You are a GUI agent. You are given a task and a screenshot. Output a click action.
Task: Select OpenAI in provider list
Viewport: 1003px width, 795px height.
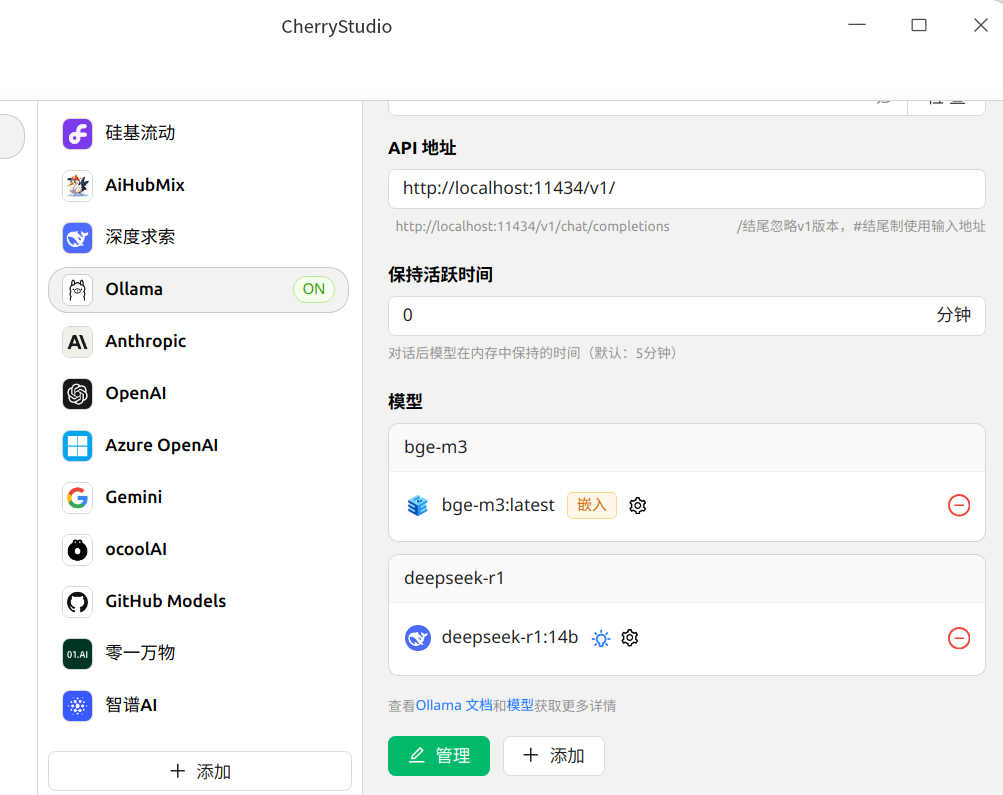coord(198,393)
